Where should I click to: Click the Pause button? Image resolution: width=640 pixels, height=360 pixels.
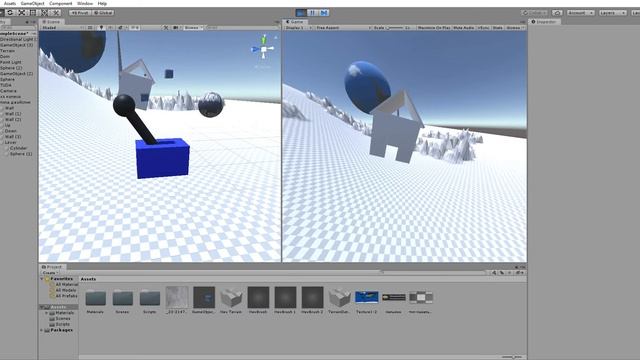click(313, 13)
